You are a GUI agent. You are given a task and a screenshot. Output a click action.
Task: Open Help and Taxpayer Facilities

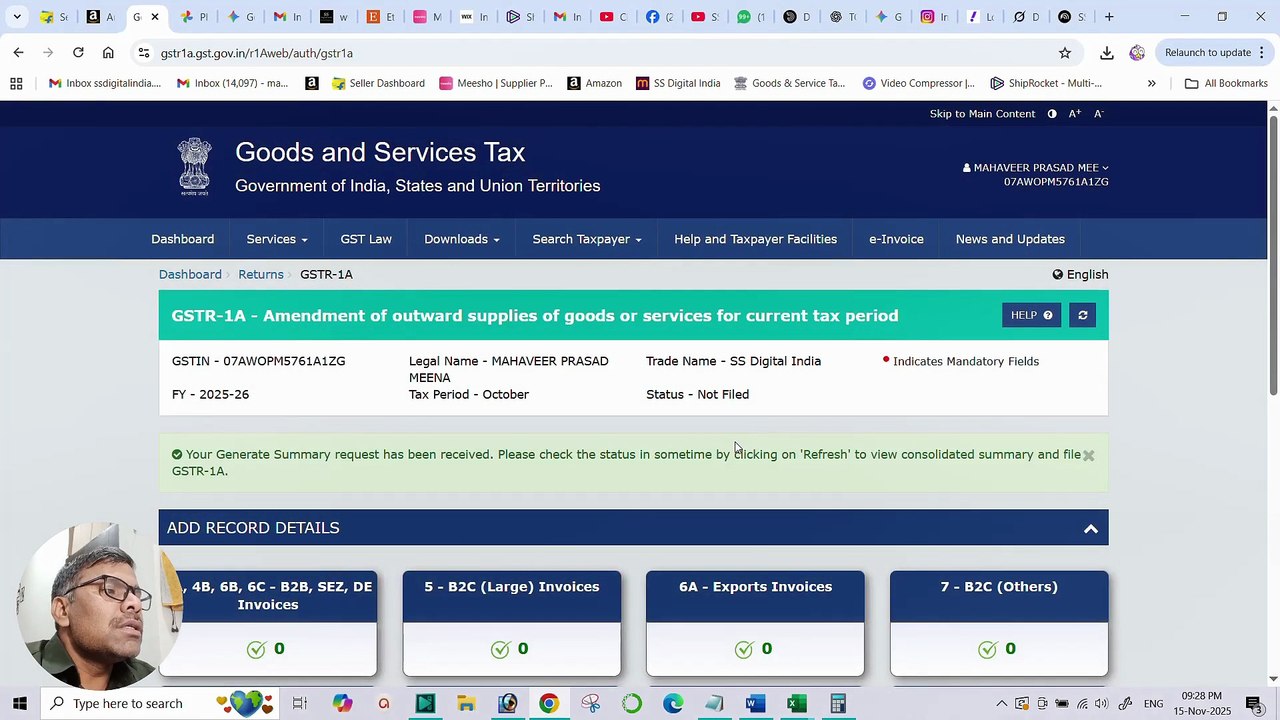coord(755,239)
